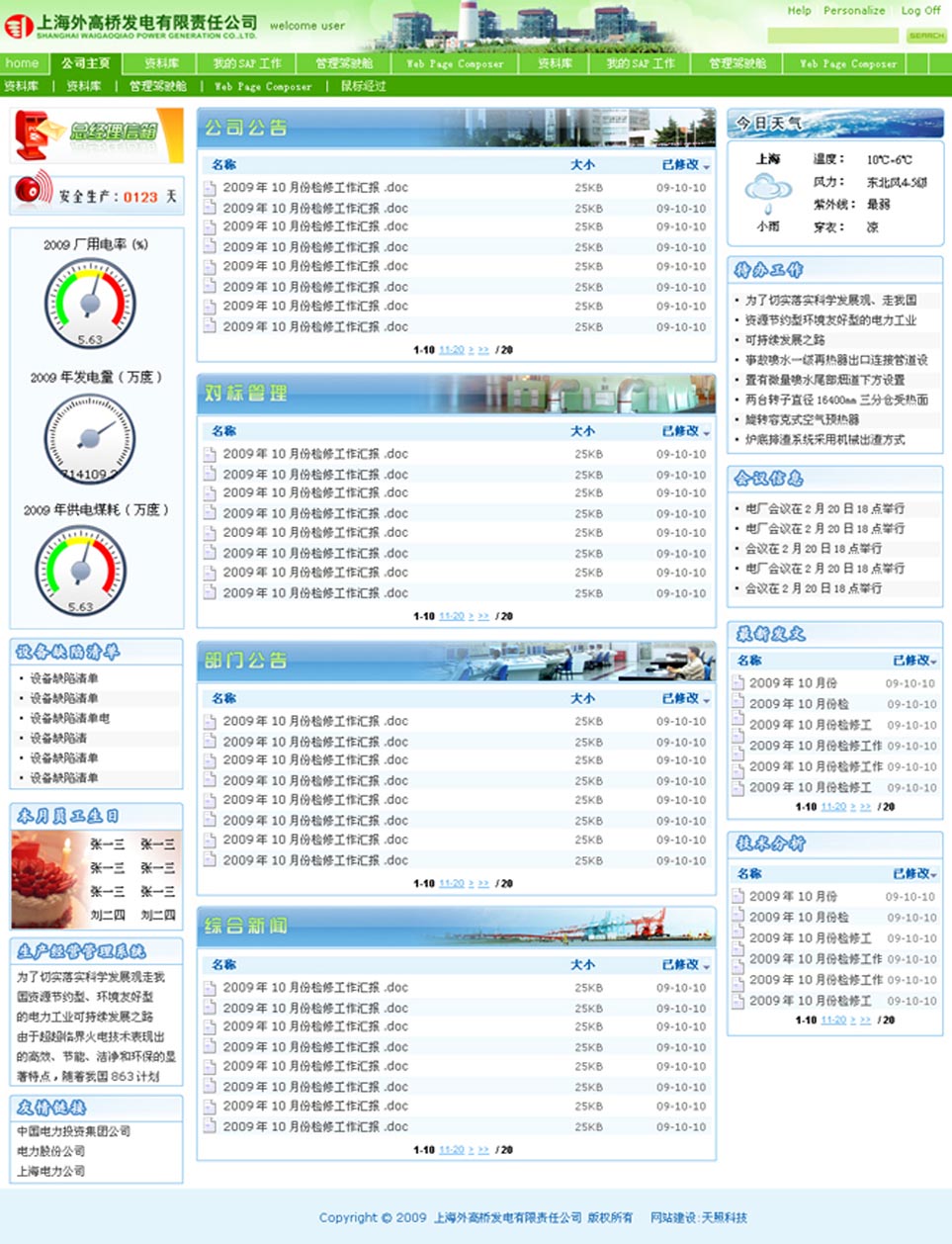This screenshot has width=952, height=1244.
Task: Click the rainy cloud weather icon
Action: (767, 190)
